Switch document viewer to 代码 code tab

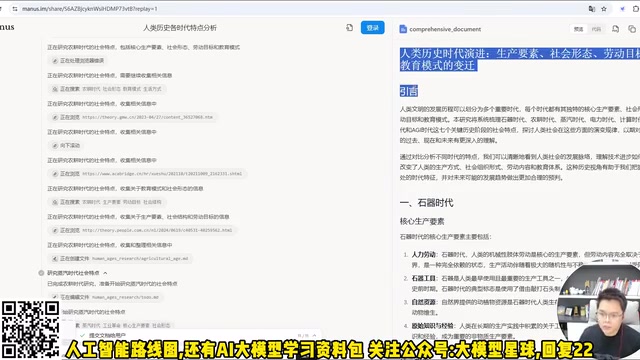[596, 29]
